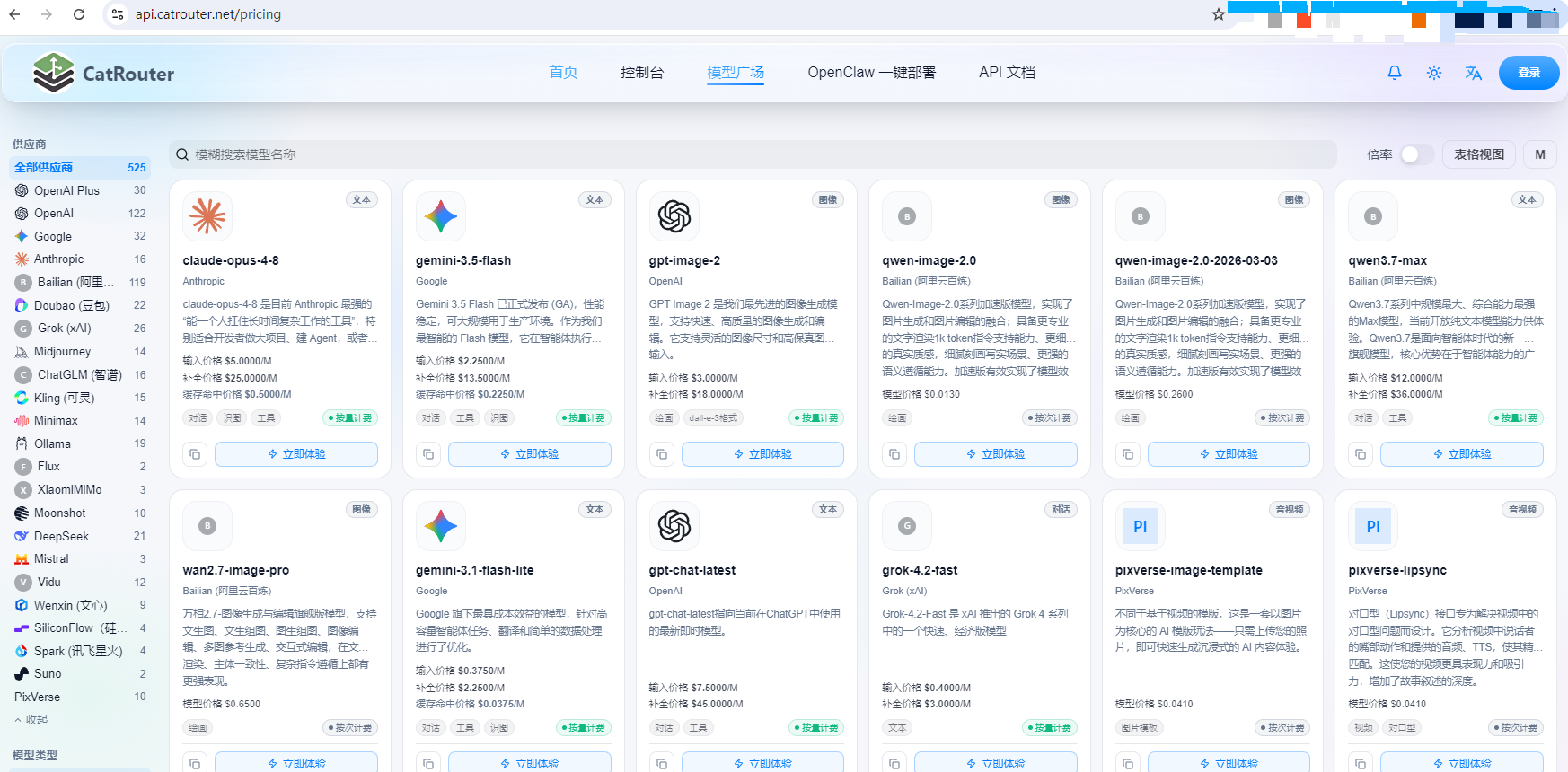This screenshot has width=1568, height=772.
Task: Click the PI logo on pixverse-lipsync card
Action: (1373, 526)
